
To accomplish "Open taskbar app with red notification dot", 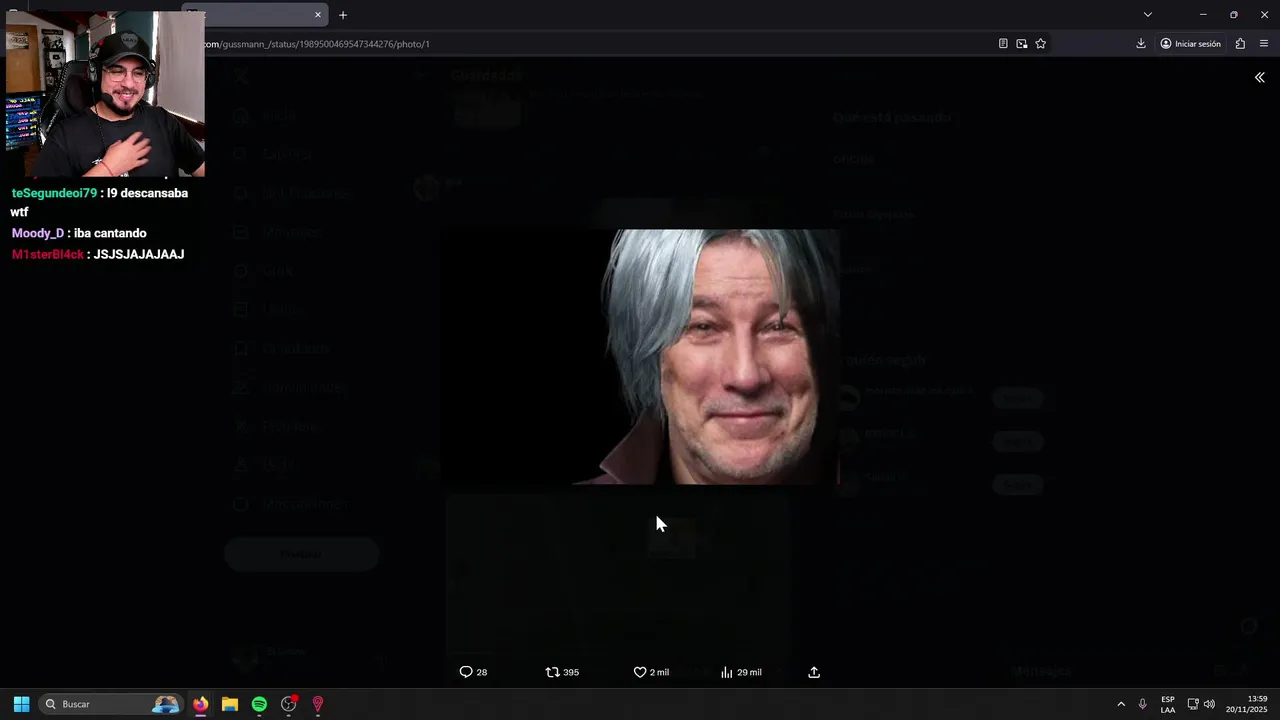I will pos(289,704).
